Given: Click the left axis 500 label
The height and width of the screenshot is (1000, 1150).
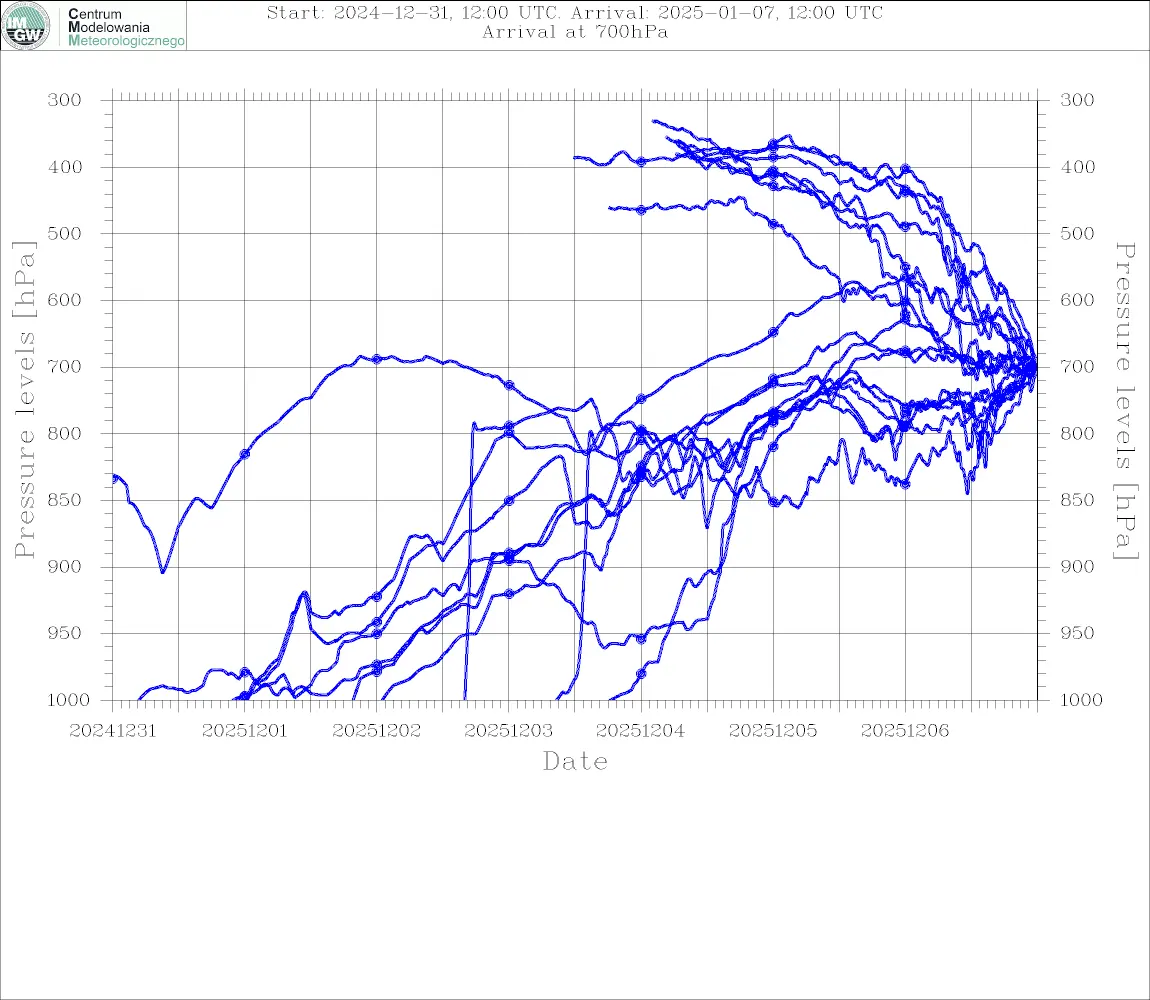Looking at the screenshot, I should tap(65, 233).
